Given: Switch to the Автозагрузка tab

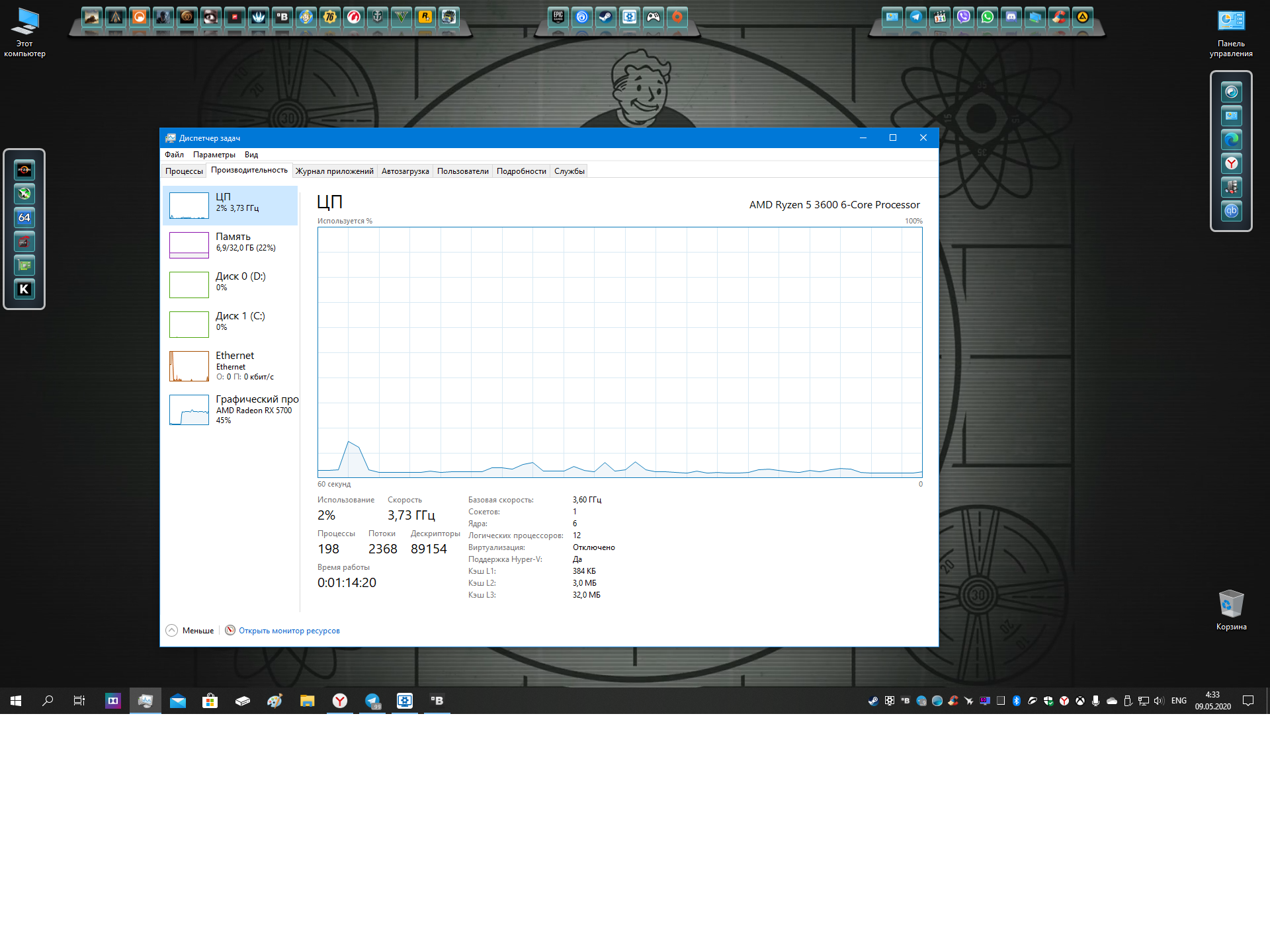Looking at the screenshot, I should [405, 171].
